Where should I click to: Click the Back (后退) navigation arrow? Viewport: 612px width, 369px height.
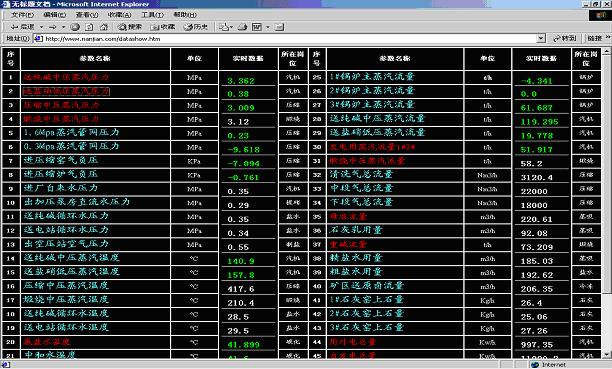[x=22, y=27]
